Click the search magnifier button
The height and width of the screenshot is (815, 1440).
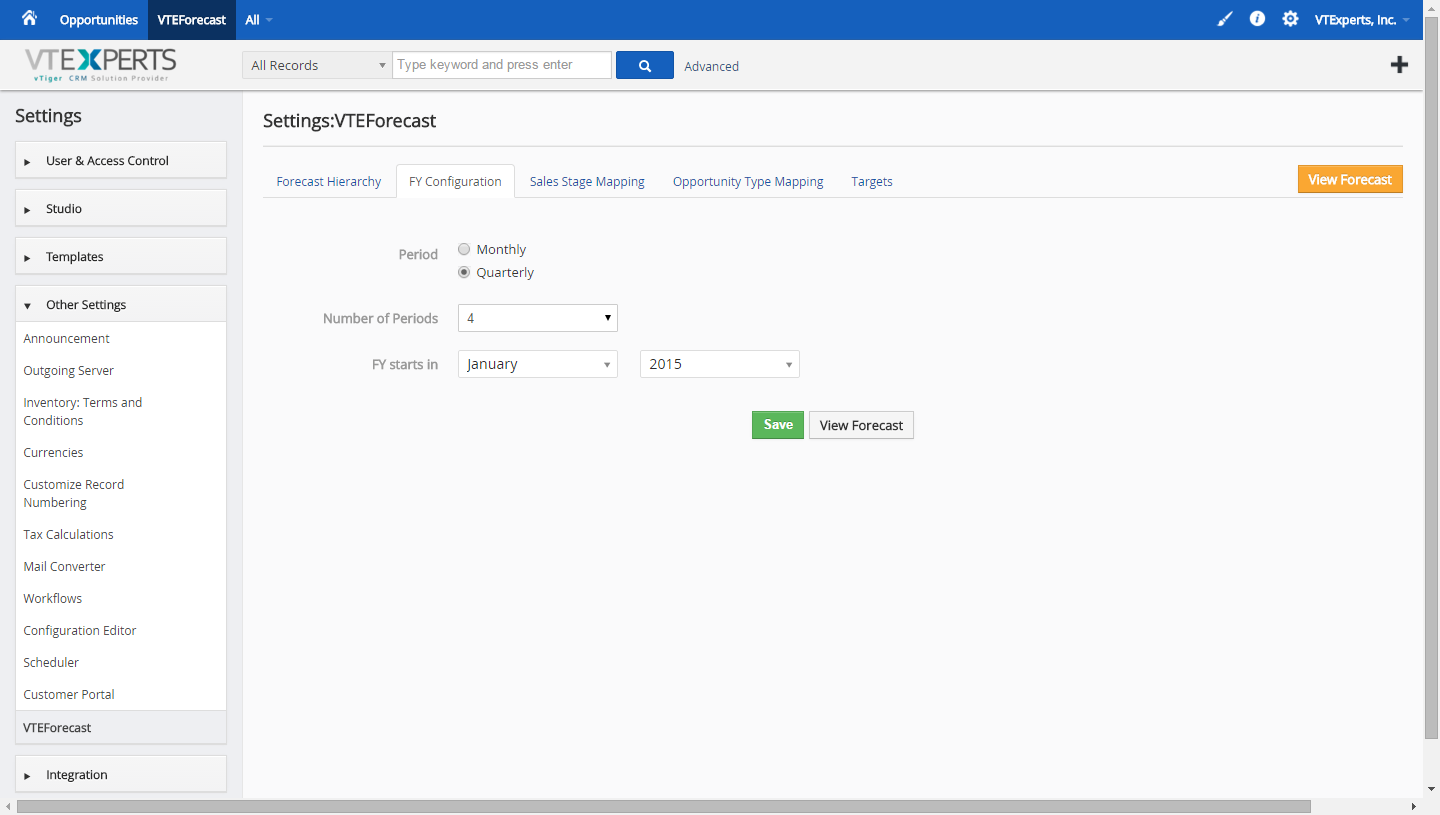pos(645,65)
